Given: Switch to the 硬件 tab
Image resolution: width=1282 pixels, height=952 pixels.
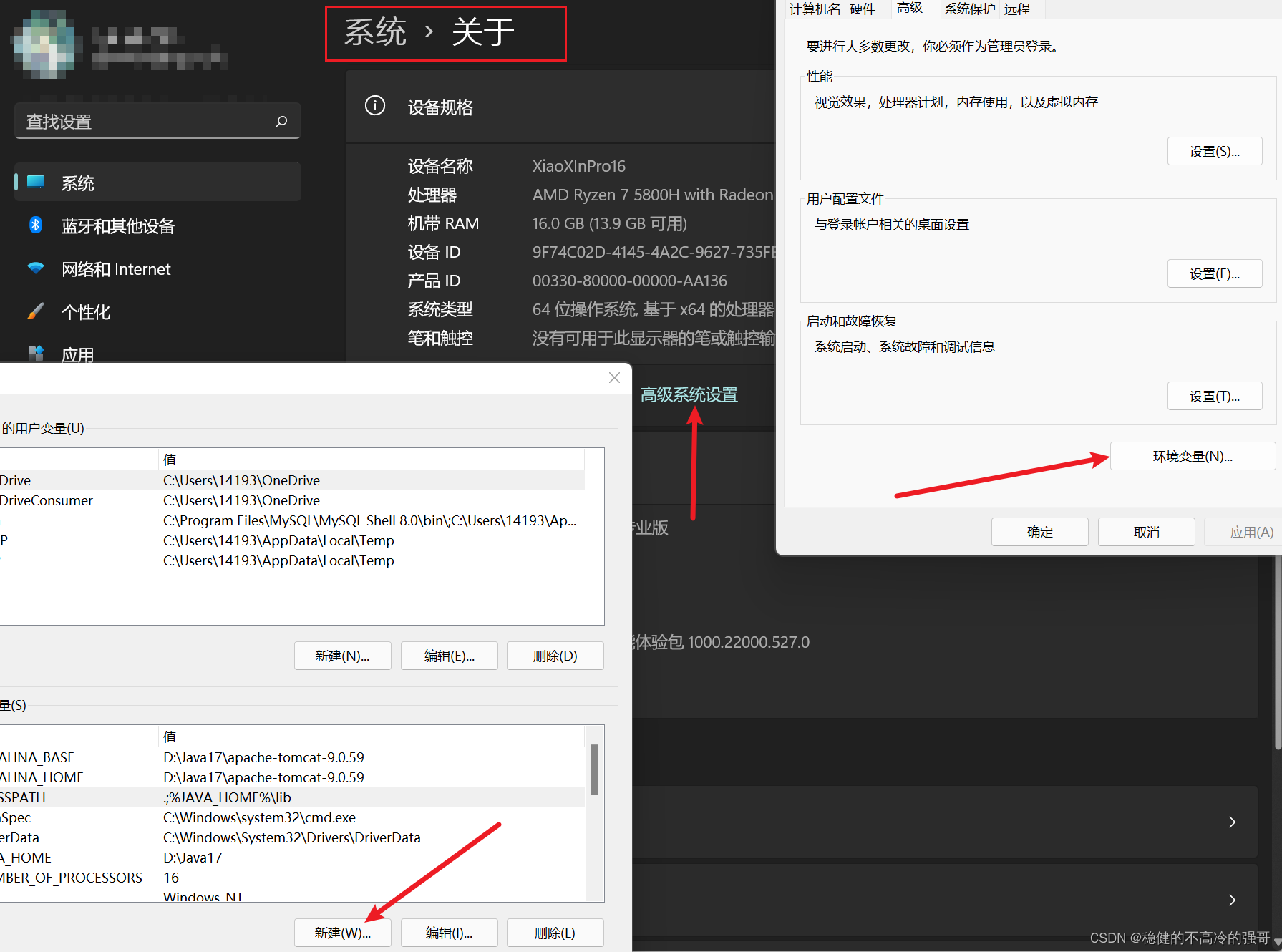Looking at the screenshot, I should coord(863,9).
